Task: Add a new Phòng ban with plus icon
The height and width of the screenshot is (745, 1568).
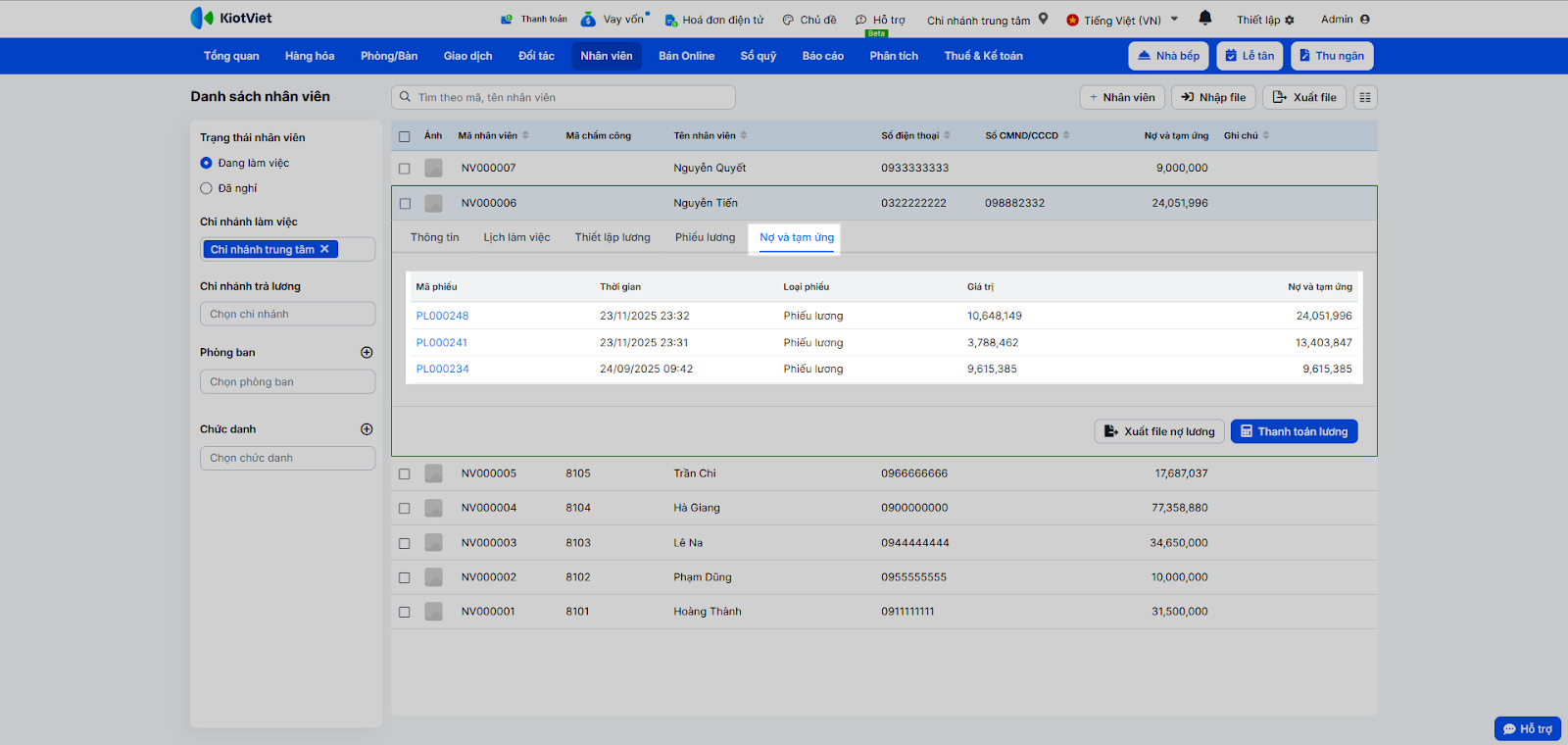Action: (x=367, y=353)
